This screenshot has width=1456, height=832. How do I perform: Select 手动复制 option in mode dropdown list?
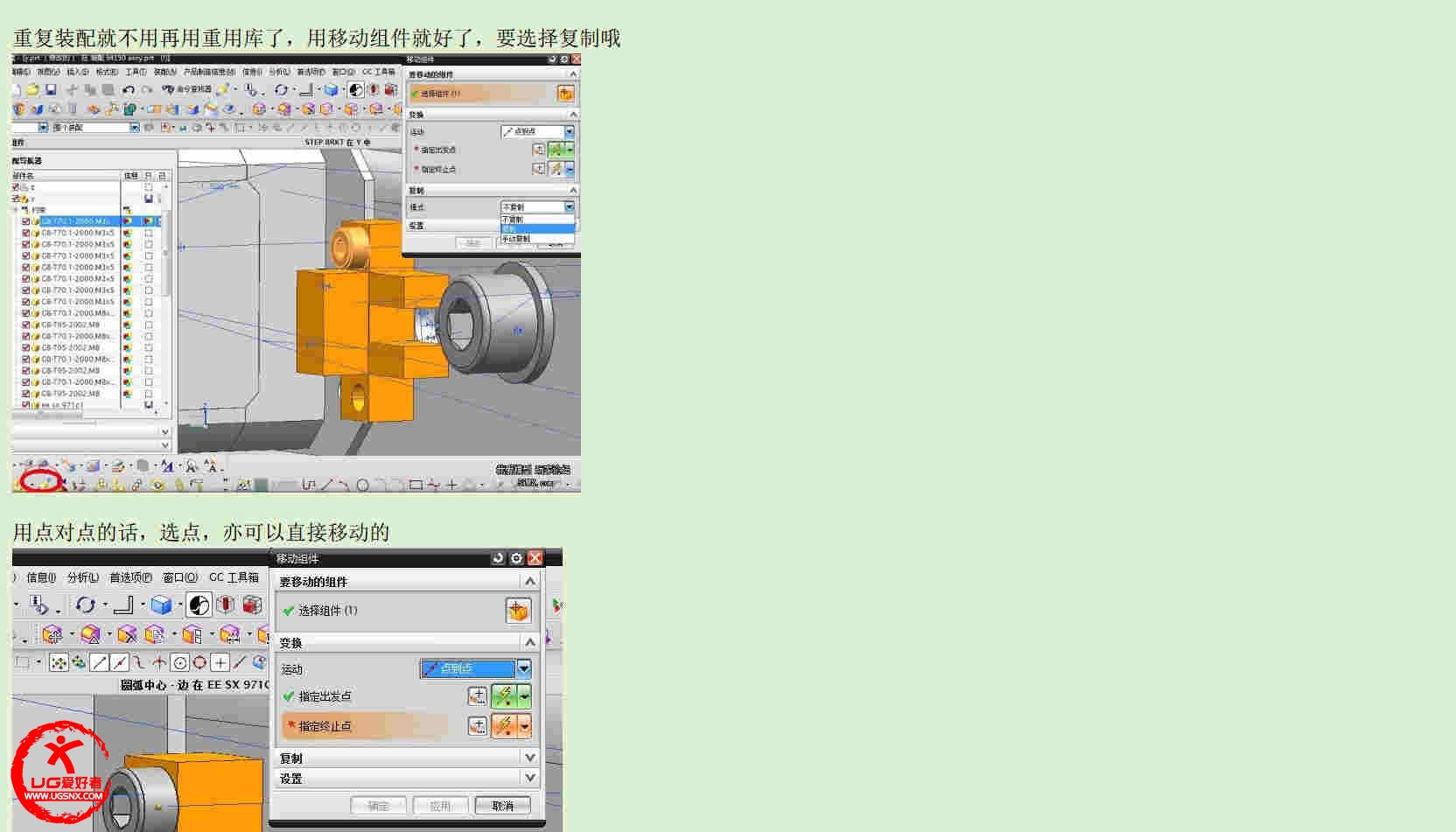click(537, 239)
